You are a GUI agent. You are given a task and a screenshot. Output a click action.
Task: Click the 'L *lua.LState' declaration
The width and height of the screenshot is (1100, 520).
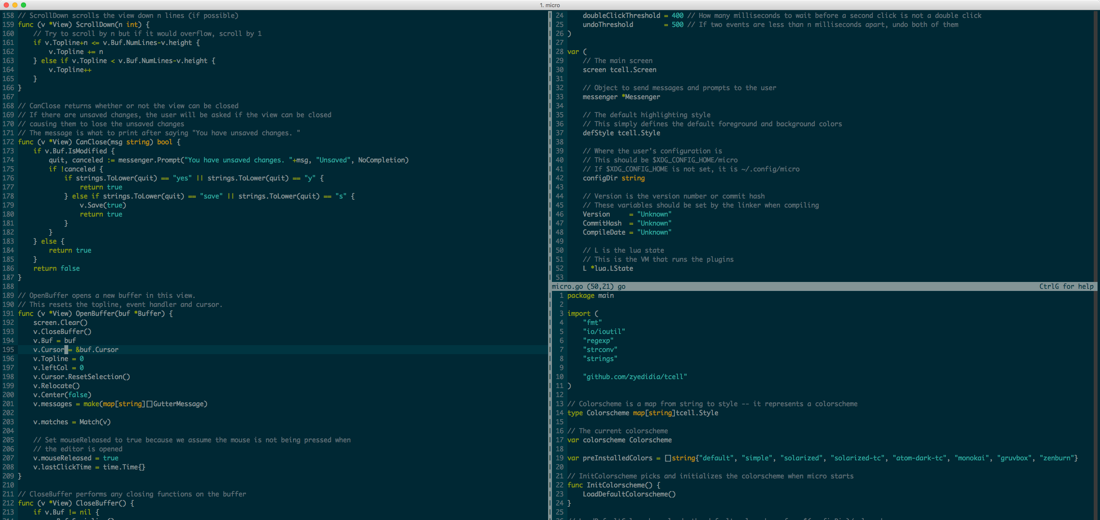tap(608, 268)
